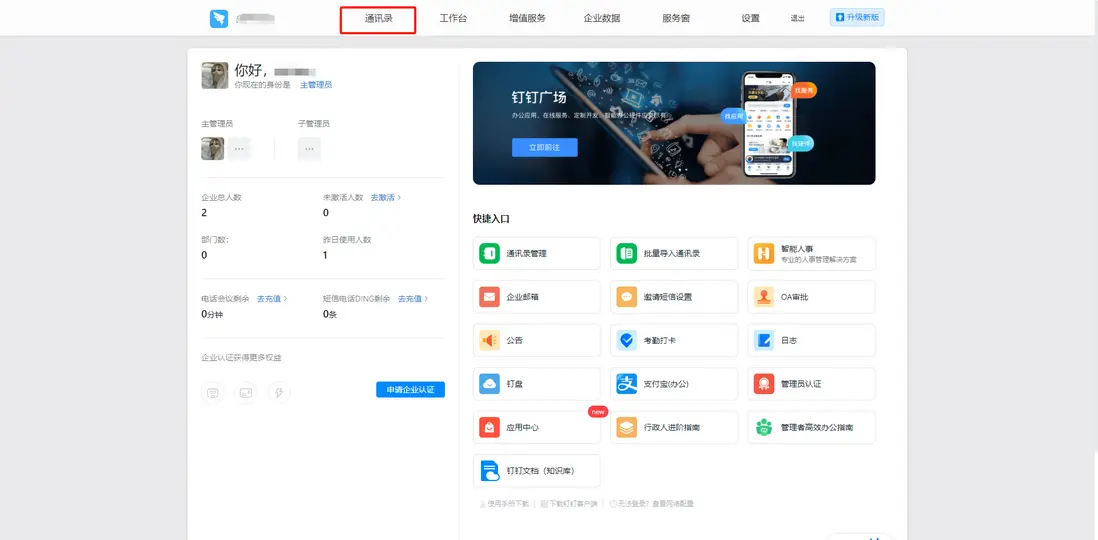Click 无法登录？查看网络配置 link
The image size is (1098, 540).
pos(651,504)
